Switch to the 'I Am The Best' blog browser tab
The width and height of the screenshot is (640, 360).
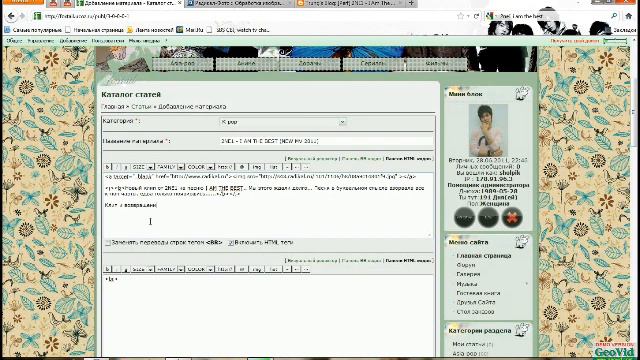pos(349,3)
